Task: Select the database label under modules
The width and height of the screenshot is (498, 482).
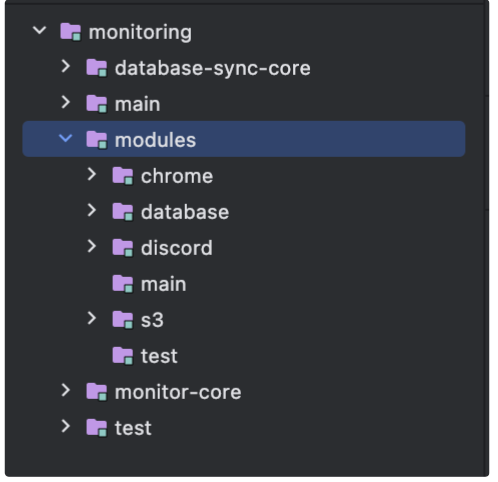Action: pyautogui.click(x=185, y=212)
